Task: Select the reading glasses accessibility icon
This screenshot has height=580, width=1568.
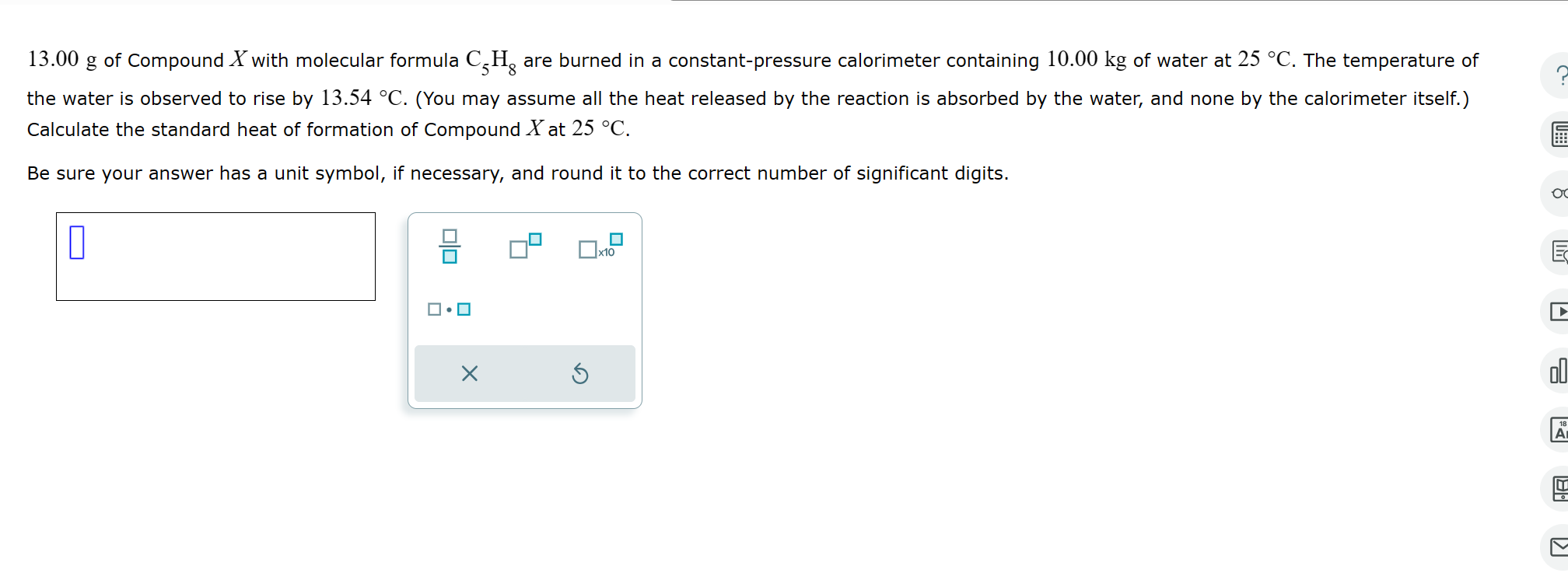Action: pos(1560,193)
